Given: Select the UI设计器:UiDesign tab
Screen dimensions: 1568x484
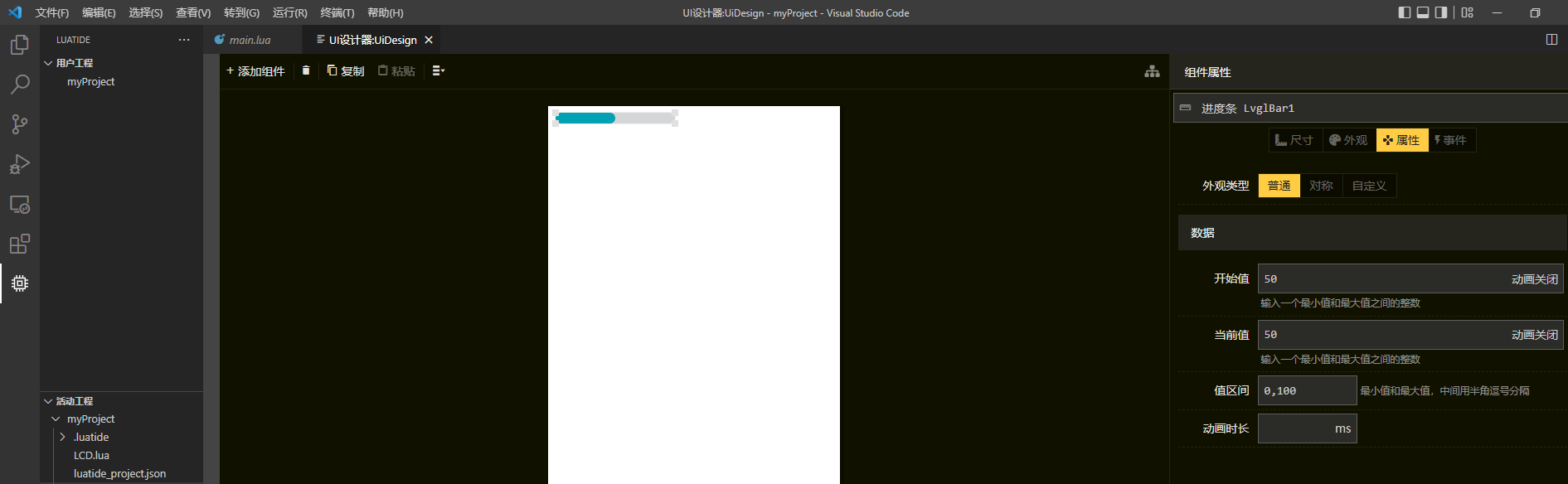Looking at the screenshot, I should pyautogui.click(x=372, y=40).
